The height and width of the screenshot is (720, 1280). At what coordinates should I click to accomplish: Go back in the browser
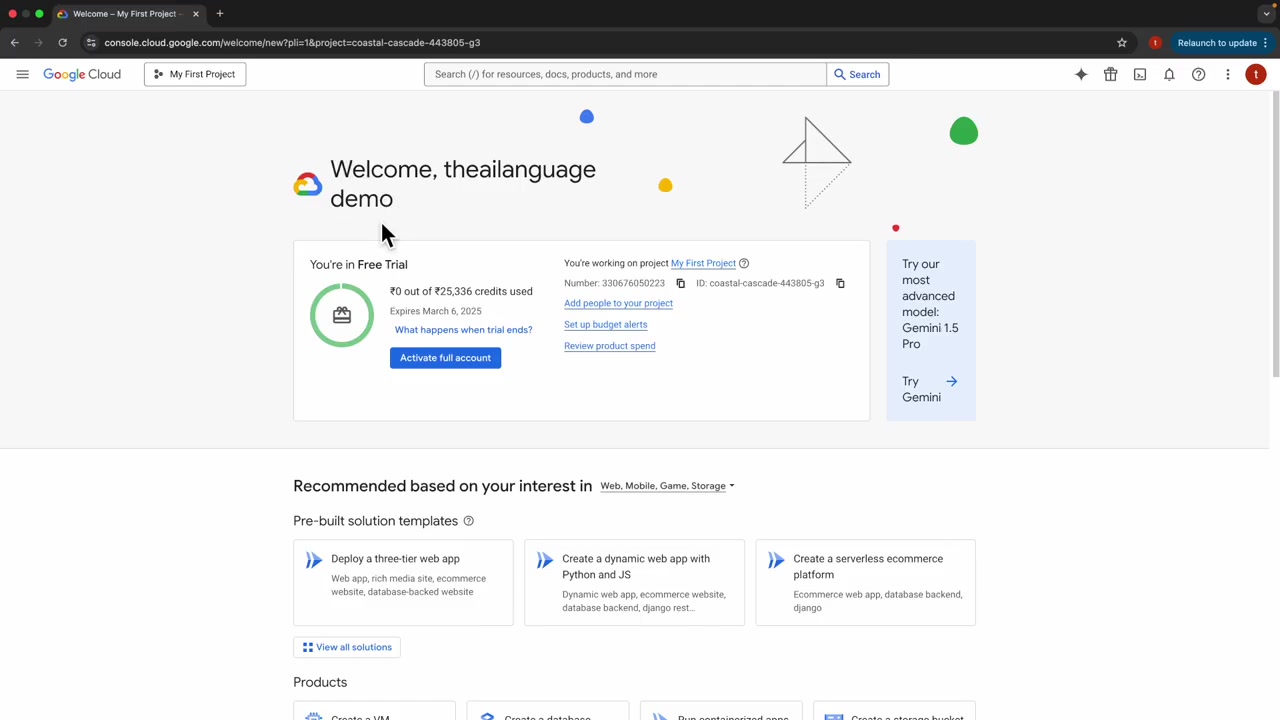[14, 43]
